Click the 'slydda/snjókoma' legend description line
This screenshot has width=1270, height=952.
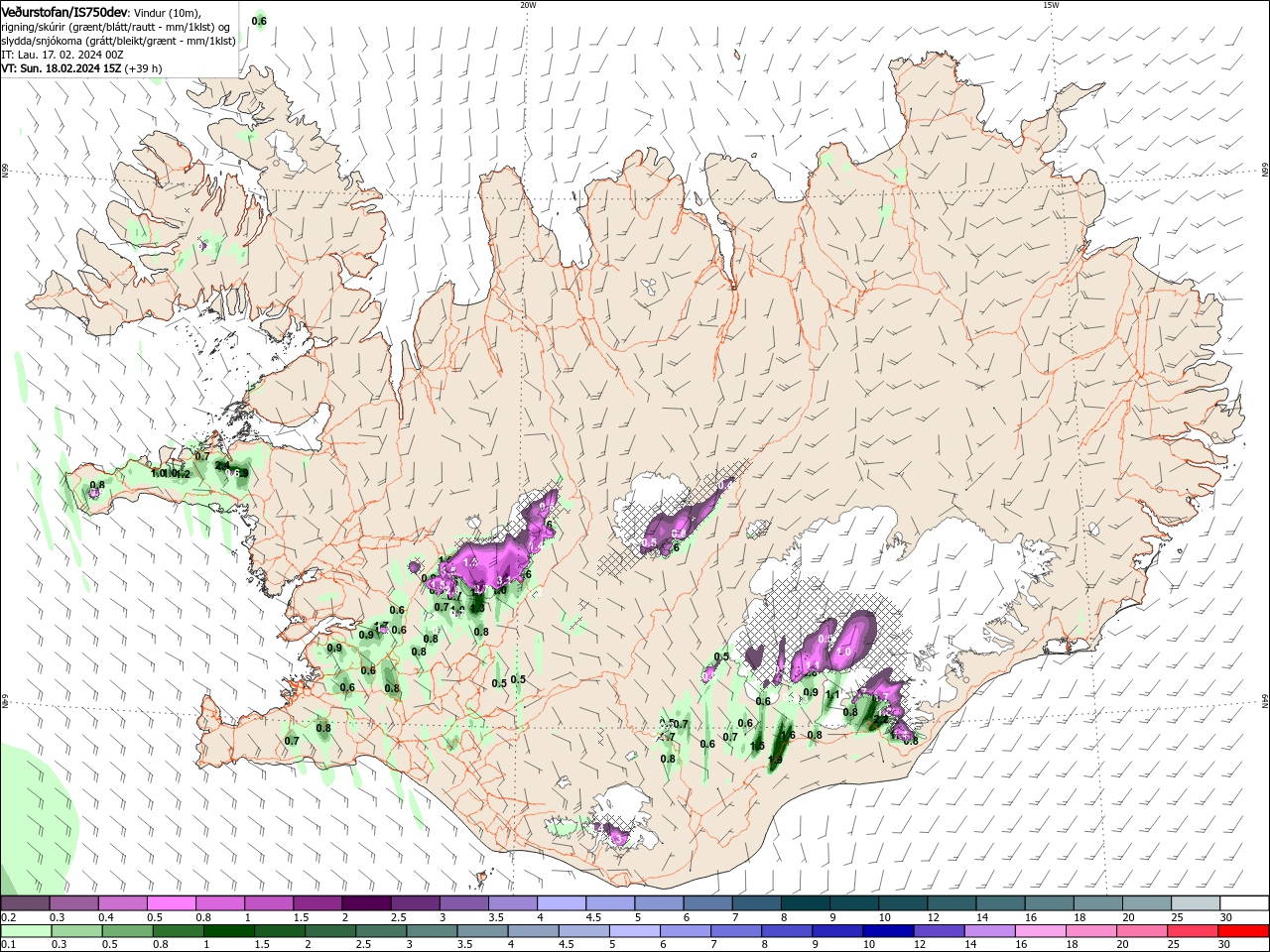click(x=118, y=41)
